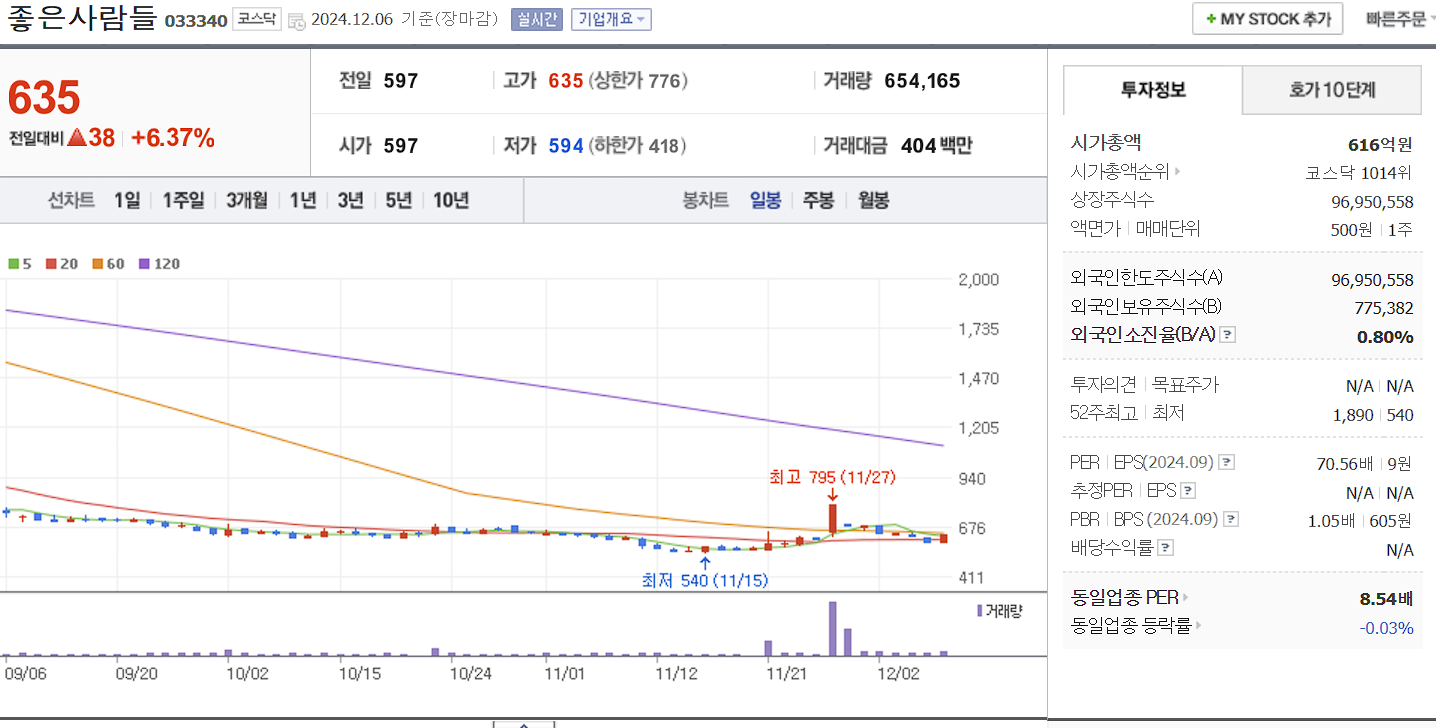Click the clock refresh icon beside the date
The image size is (1436, 728).
(294, 18)
